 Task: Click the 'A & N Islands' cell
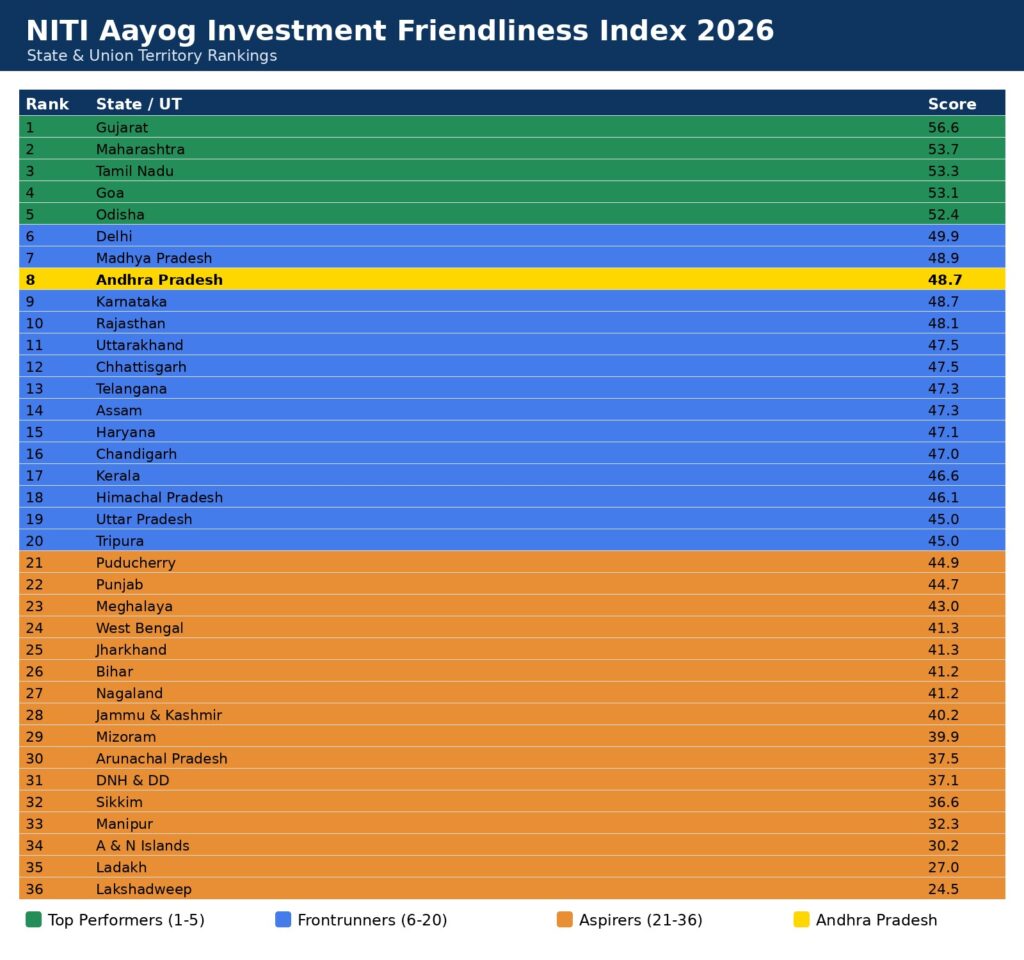142,846
